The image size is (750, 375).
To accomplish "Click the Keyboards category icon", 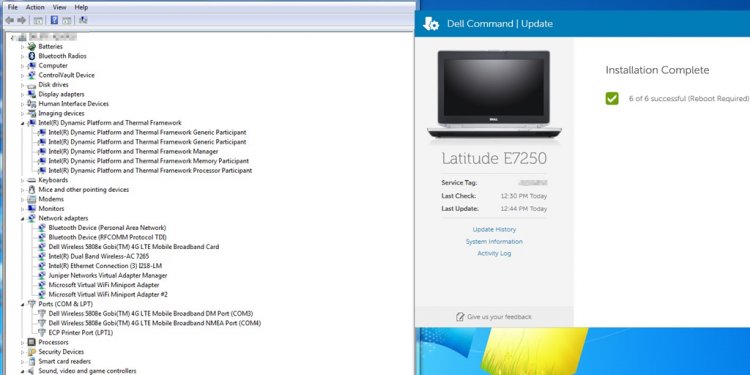I will click(32, 180).
